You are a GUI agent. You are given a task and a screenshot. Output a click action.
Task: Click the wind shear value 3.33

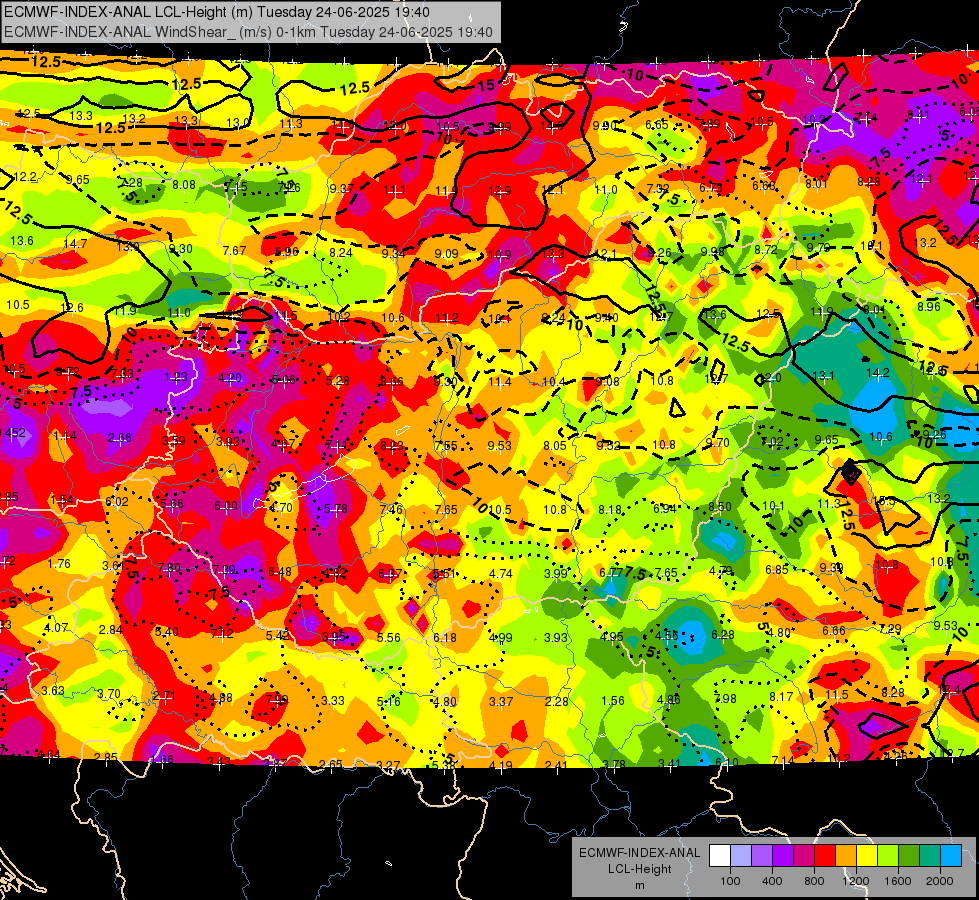[333, 701]
